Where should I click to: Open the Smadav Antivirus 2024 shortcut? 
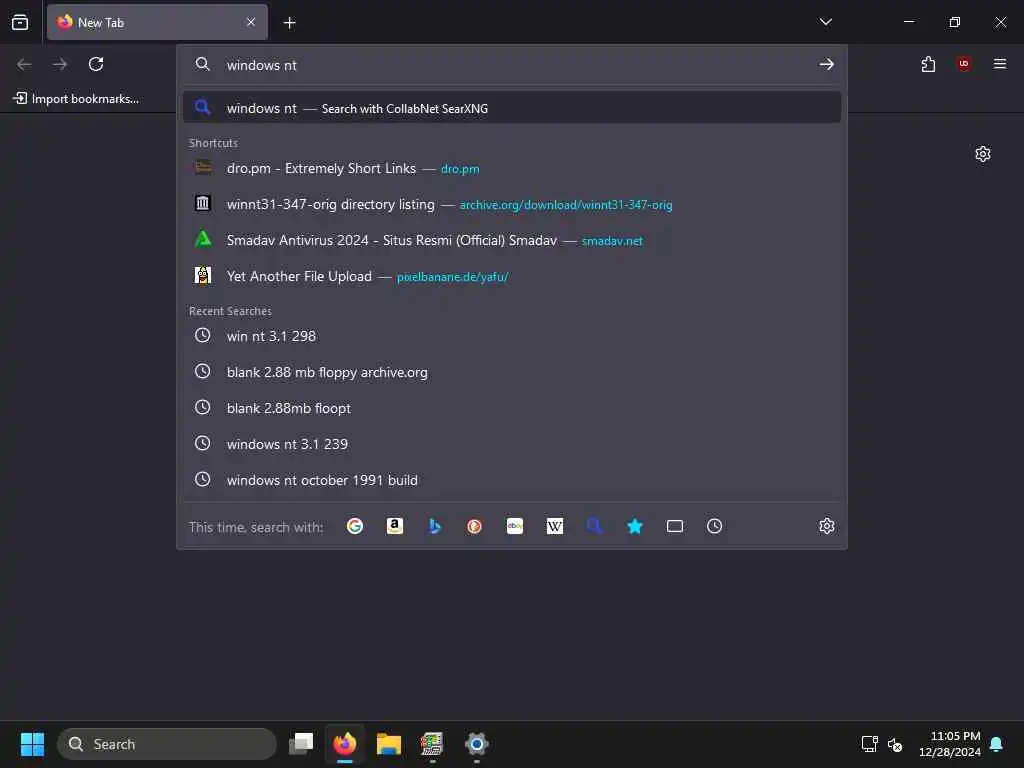coord(512,240)
